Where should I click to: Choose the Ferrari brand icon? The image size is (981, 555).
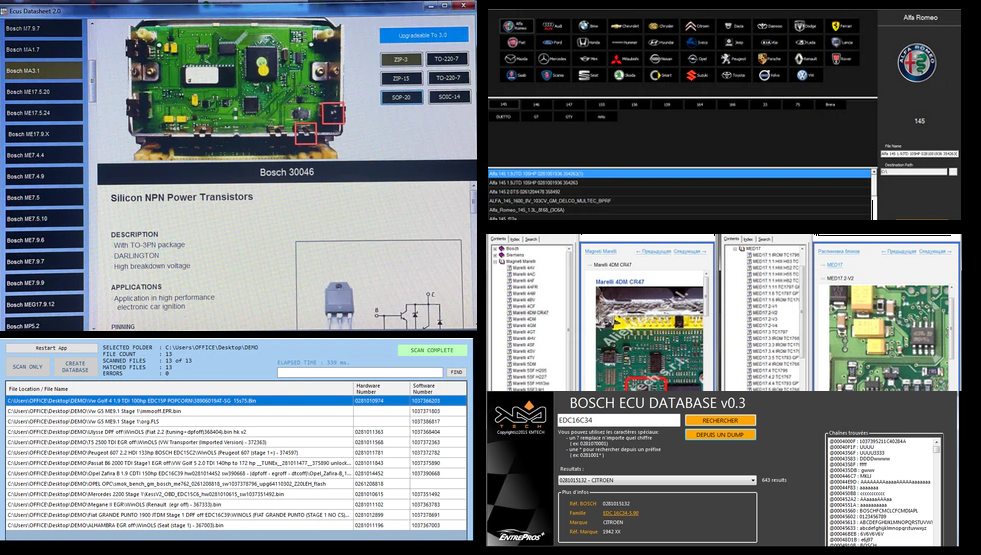(x=842, y=26)
